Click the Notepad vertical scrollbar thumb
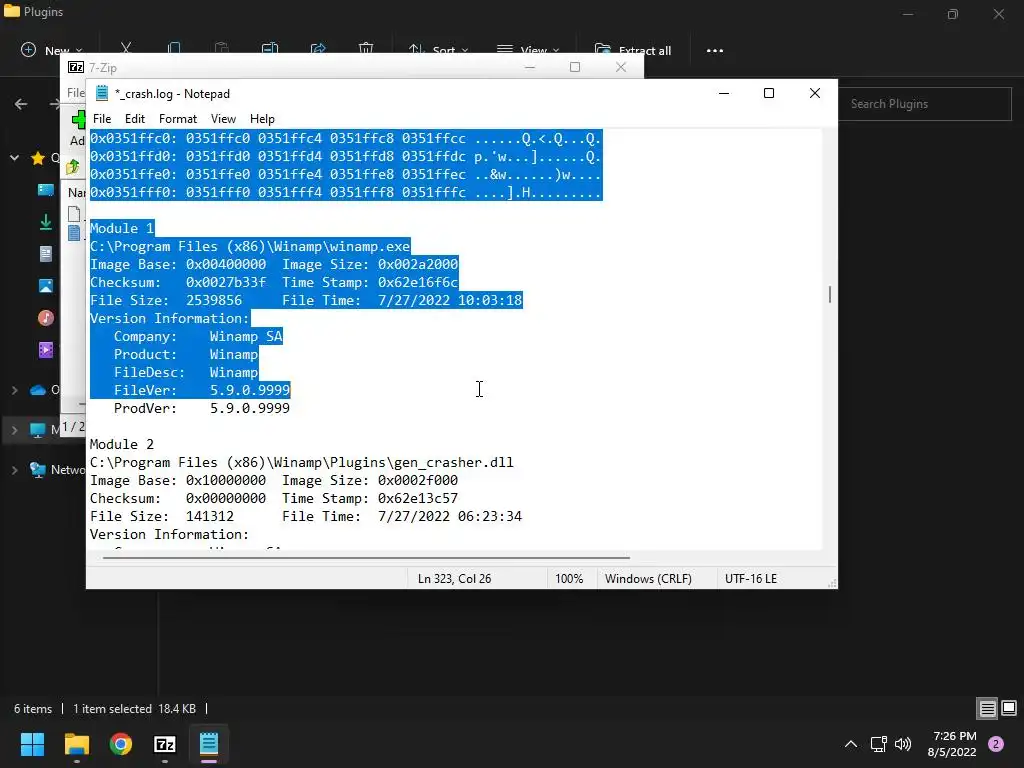This screenshot has height=768, width=1024. [829, 295]
